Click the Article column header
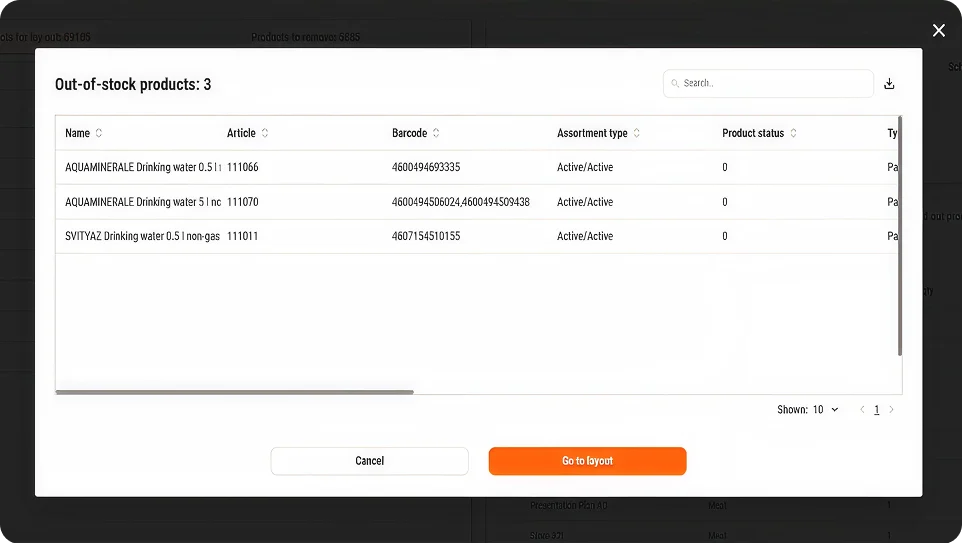This screenshot has width=962, height=544. (241, 133)
